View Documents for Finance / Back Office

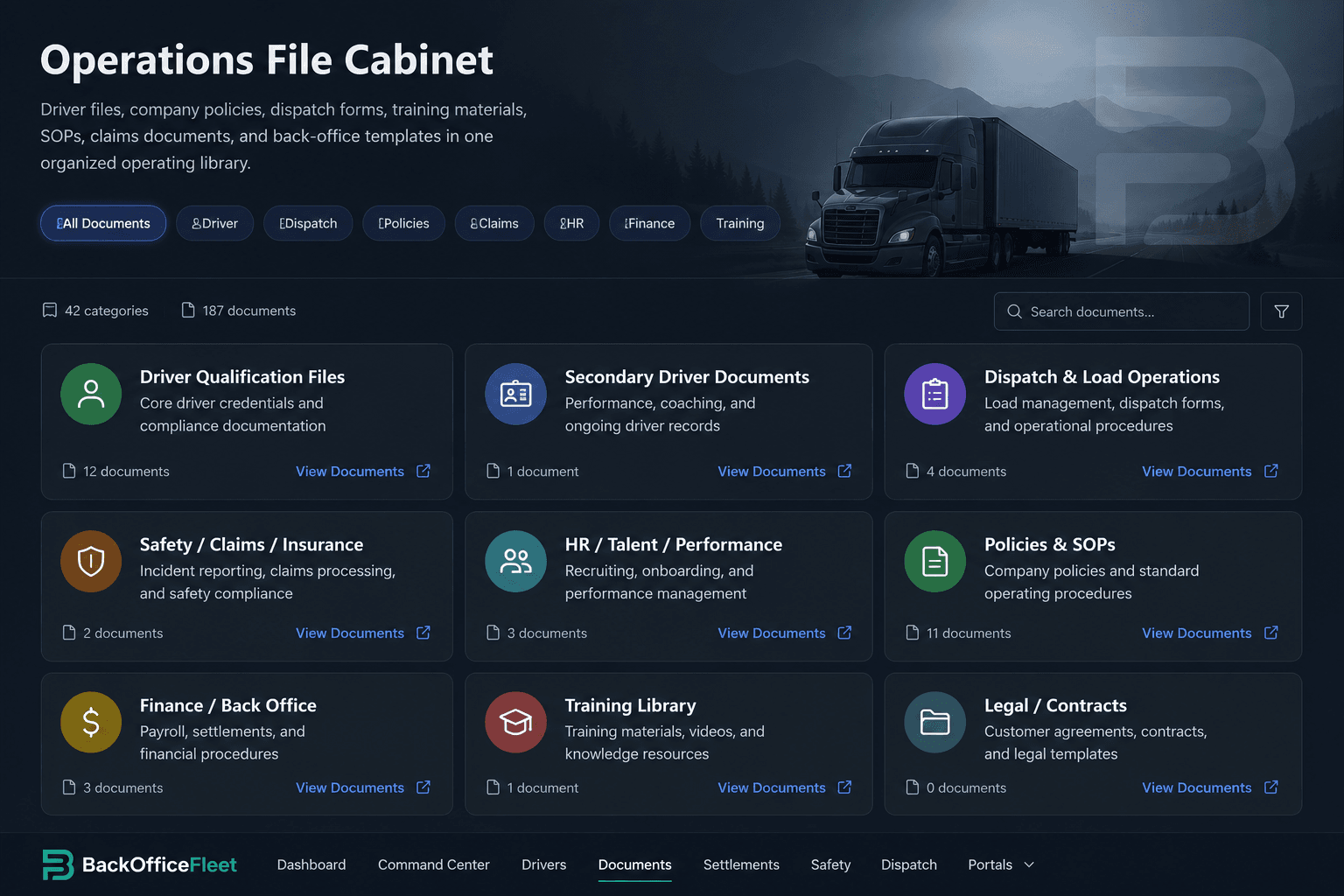coord(350,787)
